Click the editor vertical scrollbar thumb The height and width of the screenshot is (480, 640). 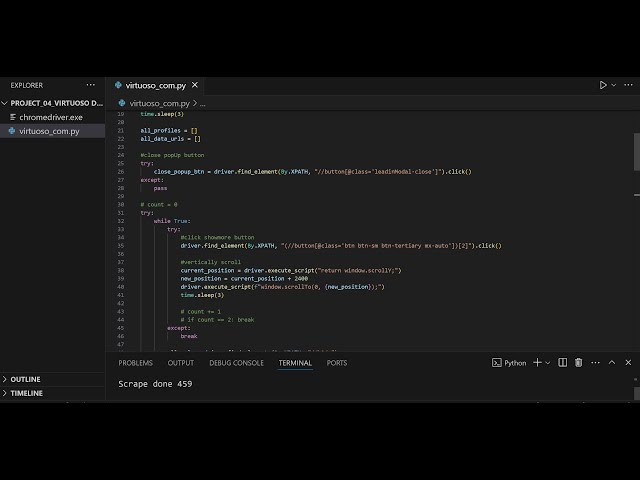tap(637, 152)
